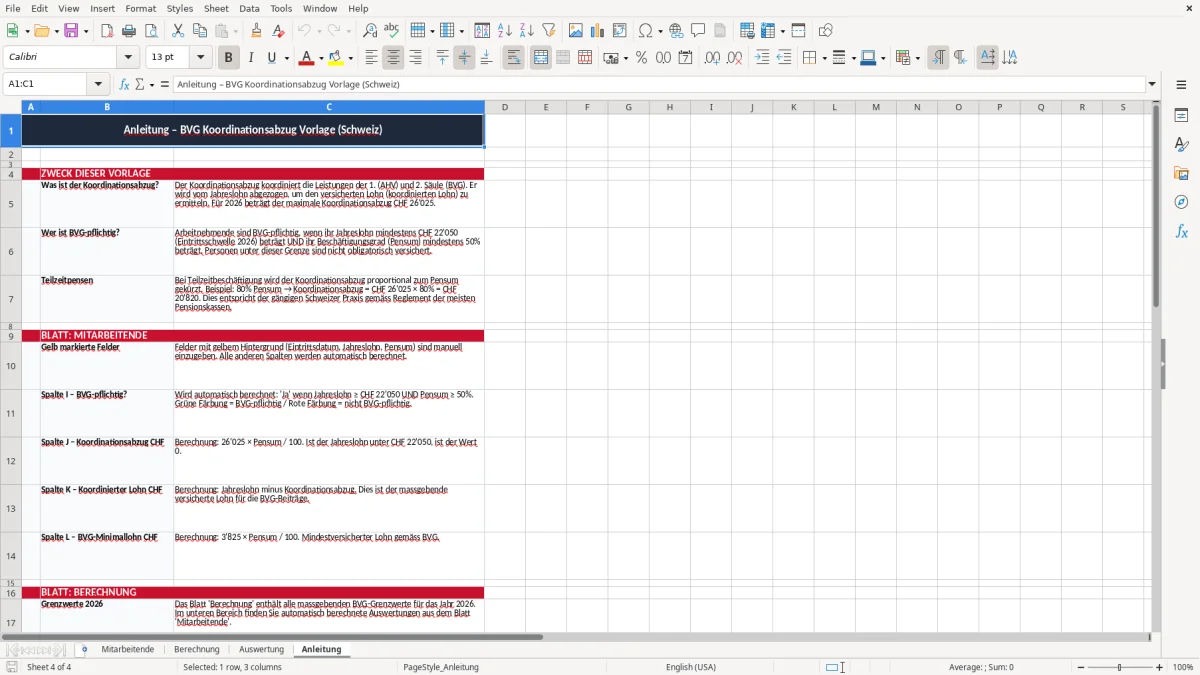Screen dimensions: 1200x675
Task: Open the Font Color dropdown arrow
Action: tap(320, 58)
